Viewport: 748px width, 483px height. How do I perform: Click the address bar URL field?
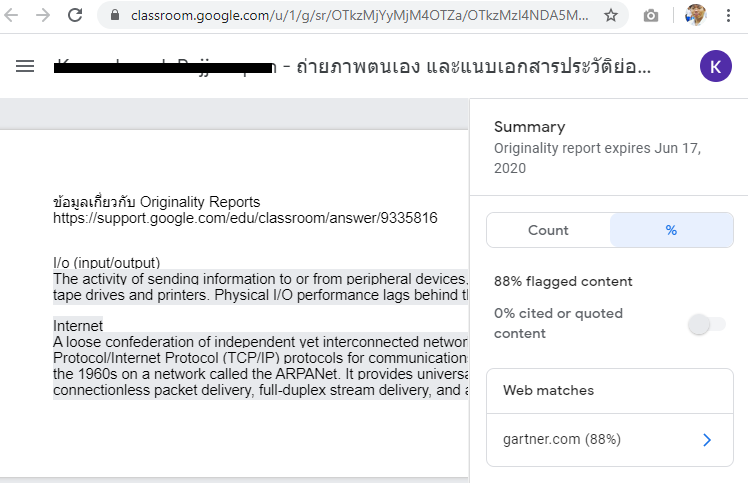360,16
